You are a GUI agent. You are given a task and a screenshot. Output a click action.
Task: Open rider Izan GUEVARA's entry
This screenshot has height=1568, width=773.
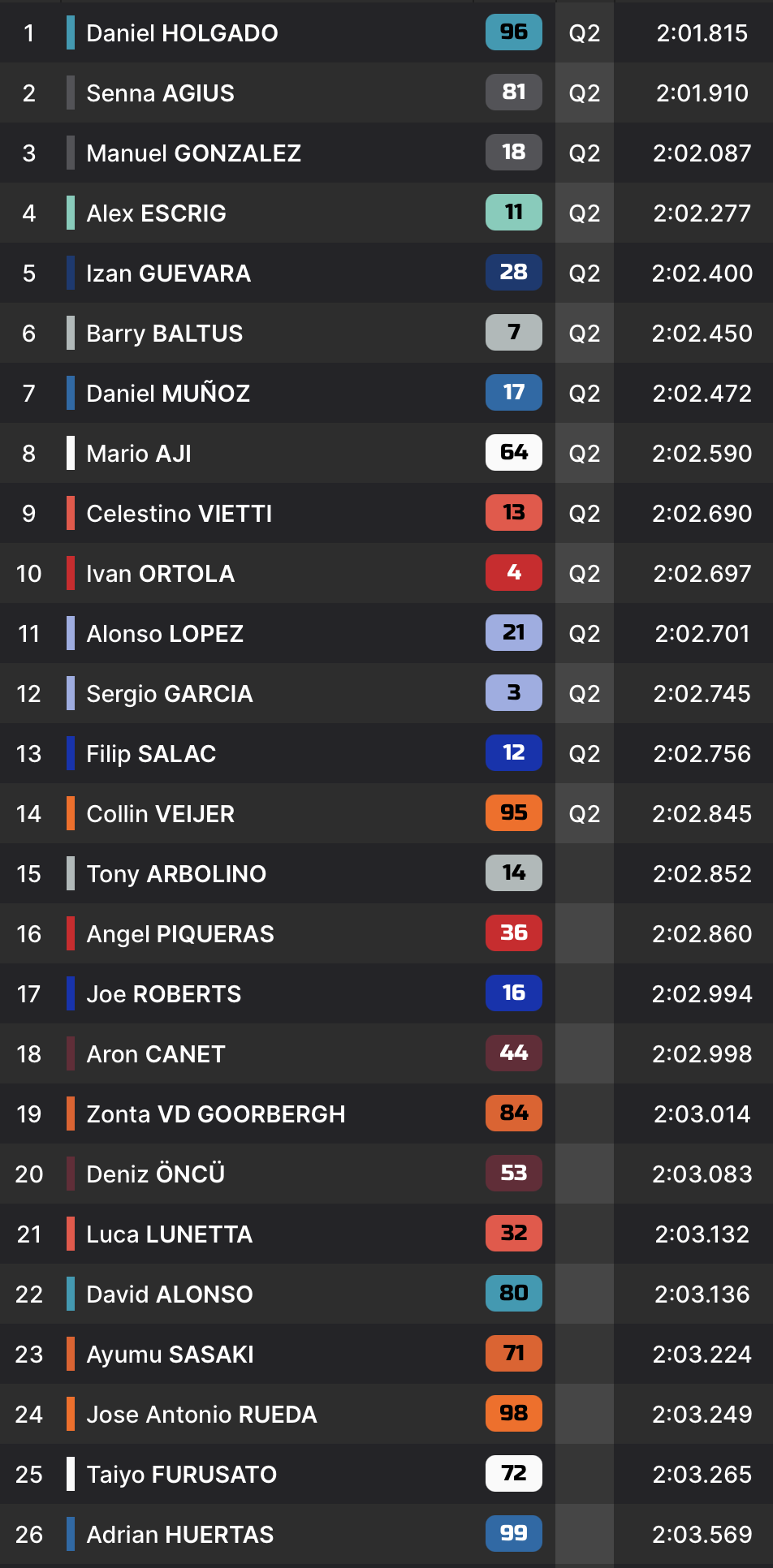click(x=169, y=274)
